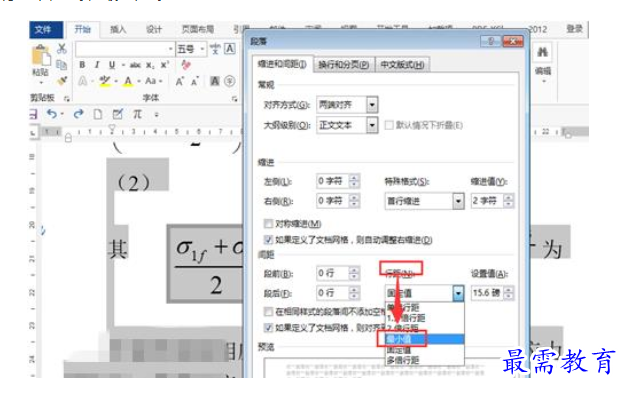Click the spacing before 段前 spinner
This screenshot has width=624, height=393.
tap(354, 273)
